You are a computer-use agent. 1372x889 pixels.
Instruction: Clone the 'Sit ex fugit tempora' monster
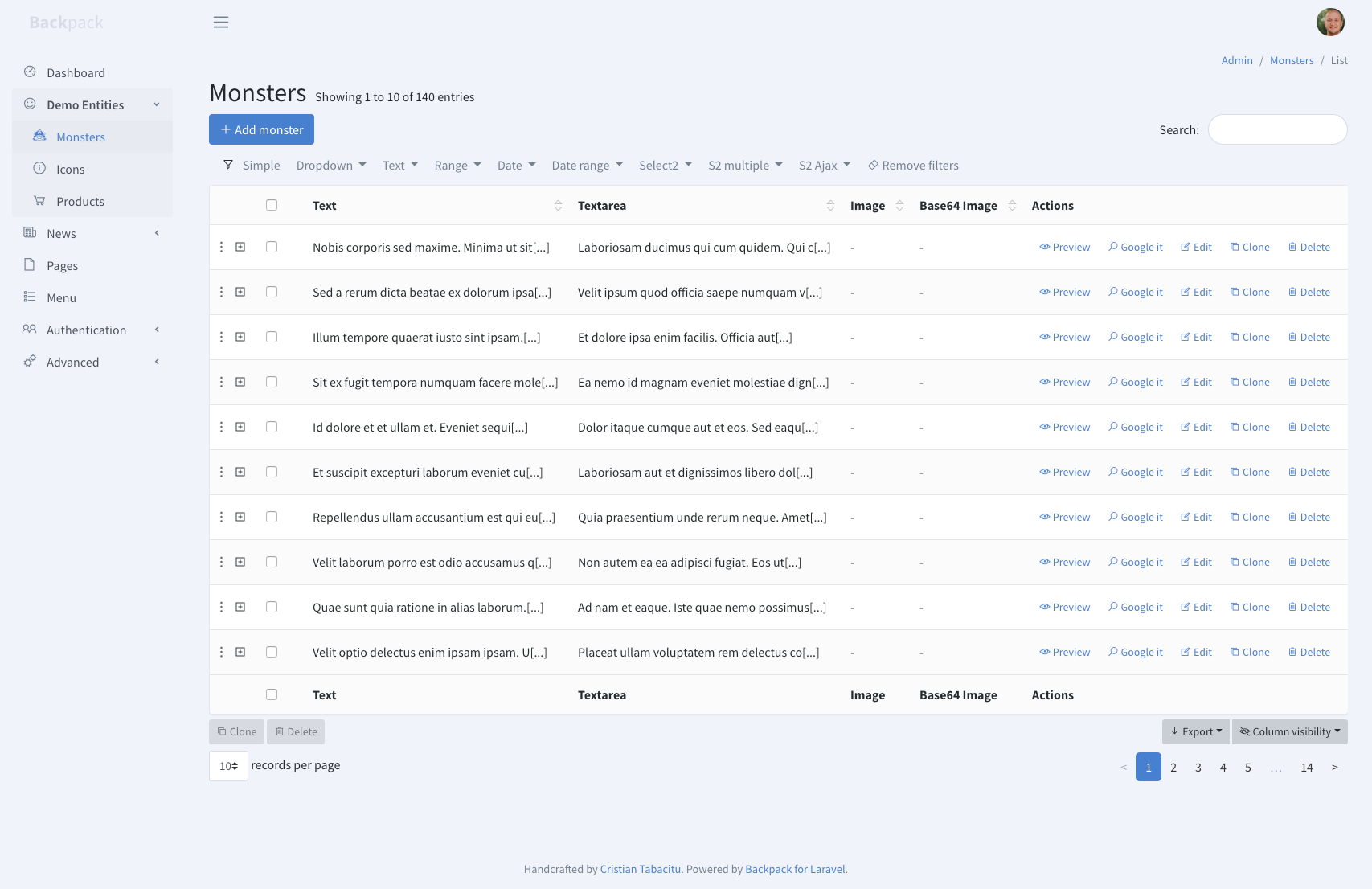[x=1250, y=382]
